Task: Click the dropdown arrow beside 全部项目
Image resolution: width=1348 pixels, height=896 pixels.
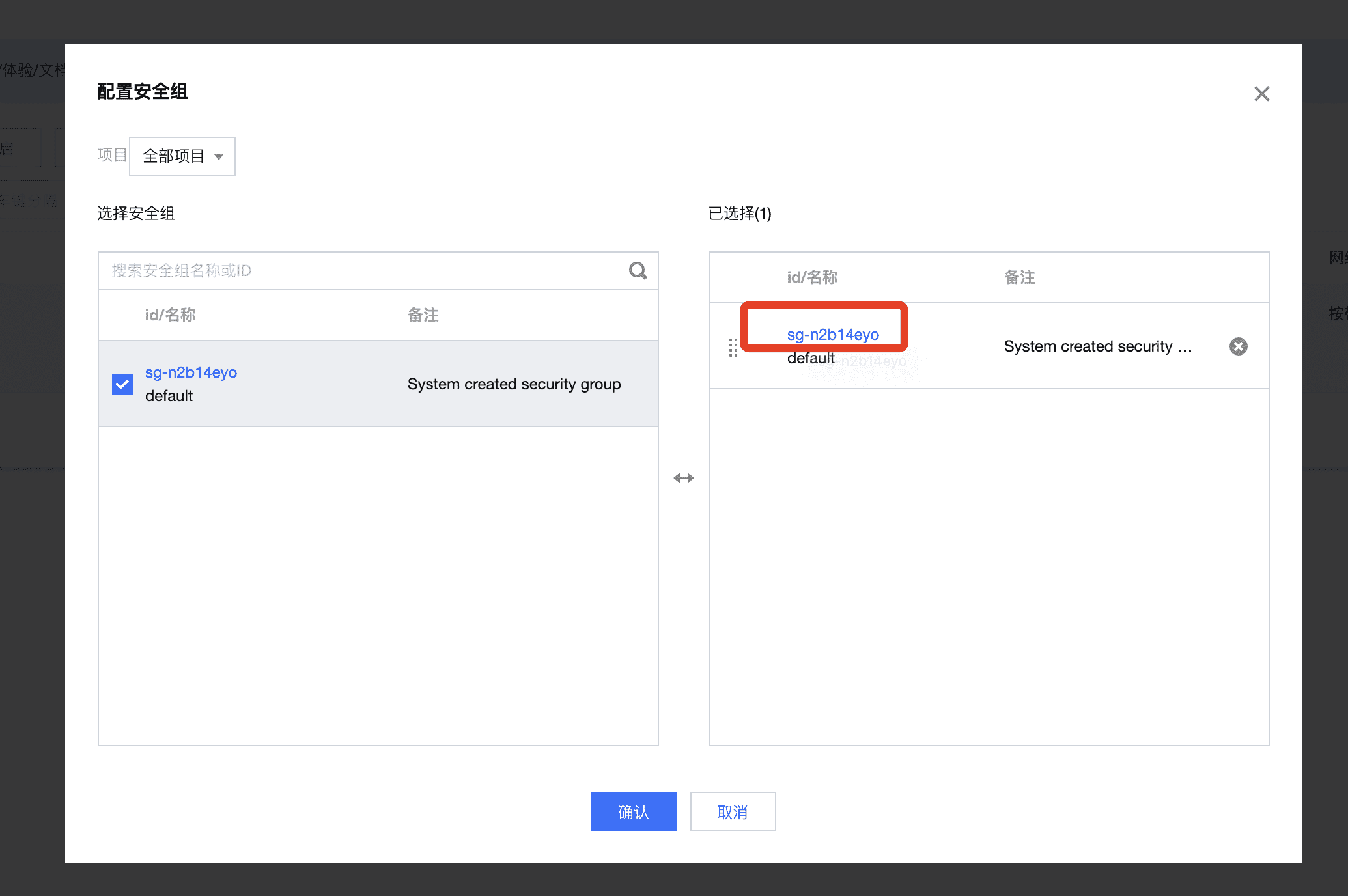Action: (x=219, y=156)
